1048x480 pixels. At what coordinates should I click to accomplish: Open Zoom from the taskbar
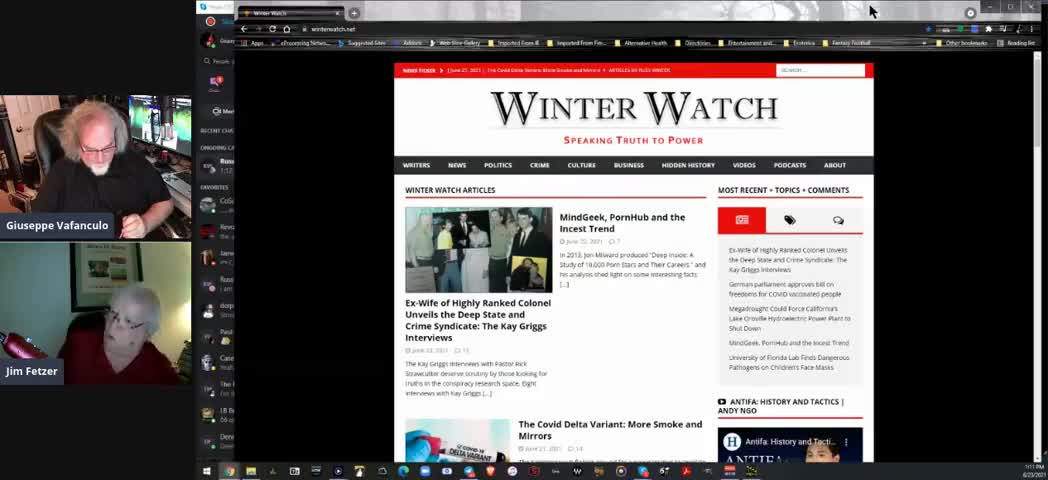click(x=424, y=471)
